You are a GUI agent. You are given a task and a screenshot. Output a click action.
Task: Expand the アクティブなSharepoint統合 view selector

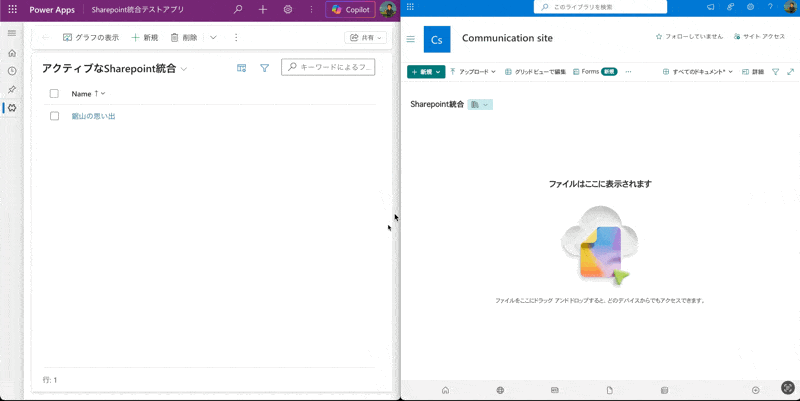184,69
